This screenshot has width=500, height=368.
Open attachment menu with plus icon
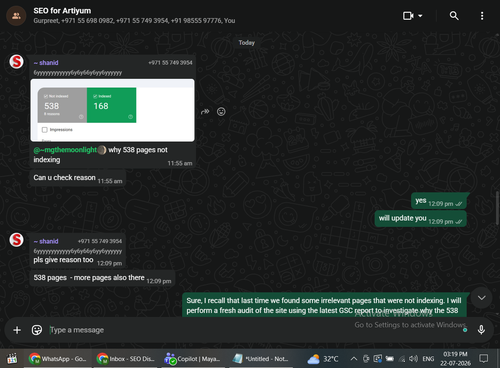pos(17,330)
